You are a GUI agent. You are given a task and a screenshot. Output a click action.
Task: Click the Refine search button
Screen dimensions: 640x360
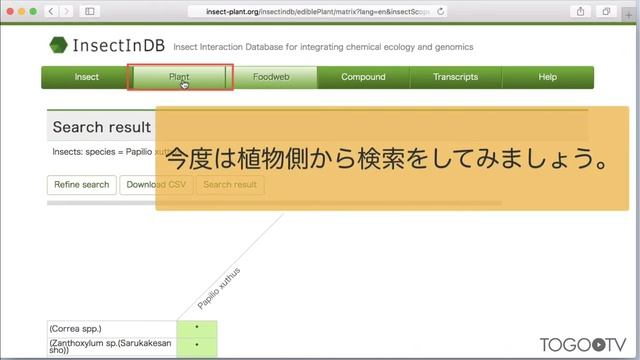coord(82,184)
